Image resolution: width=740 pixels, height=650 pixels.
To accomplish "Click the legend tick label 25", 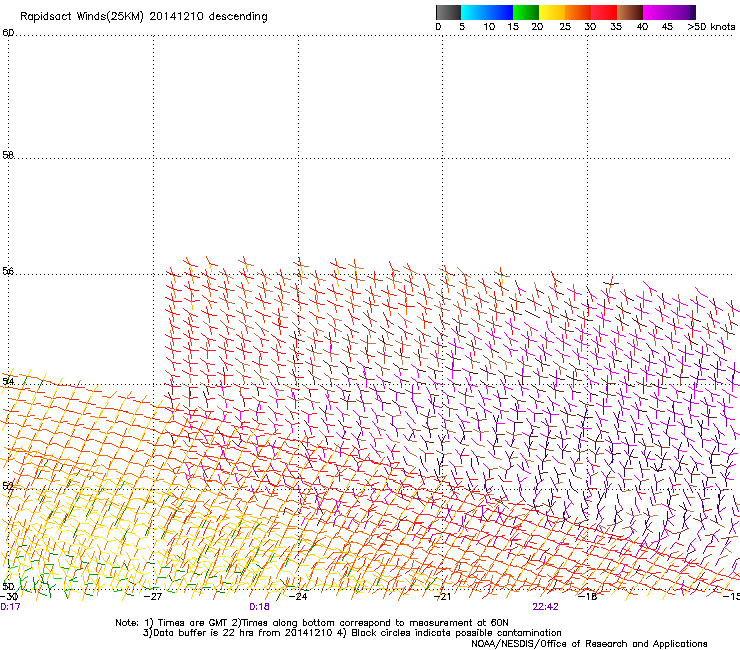I will point(564,27).
